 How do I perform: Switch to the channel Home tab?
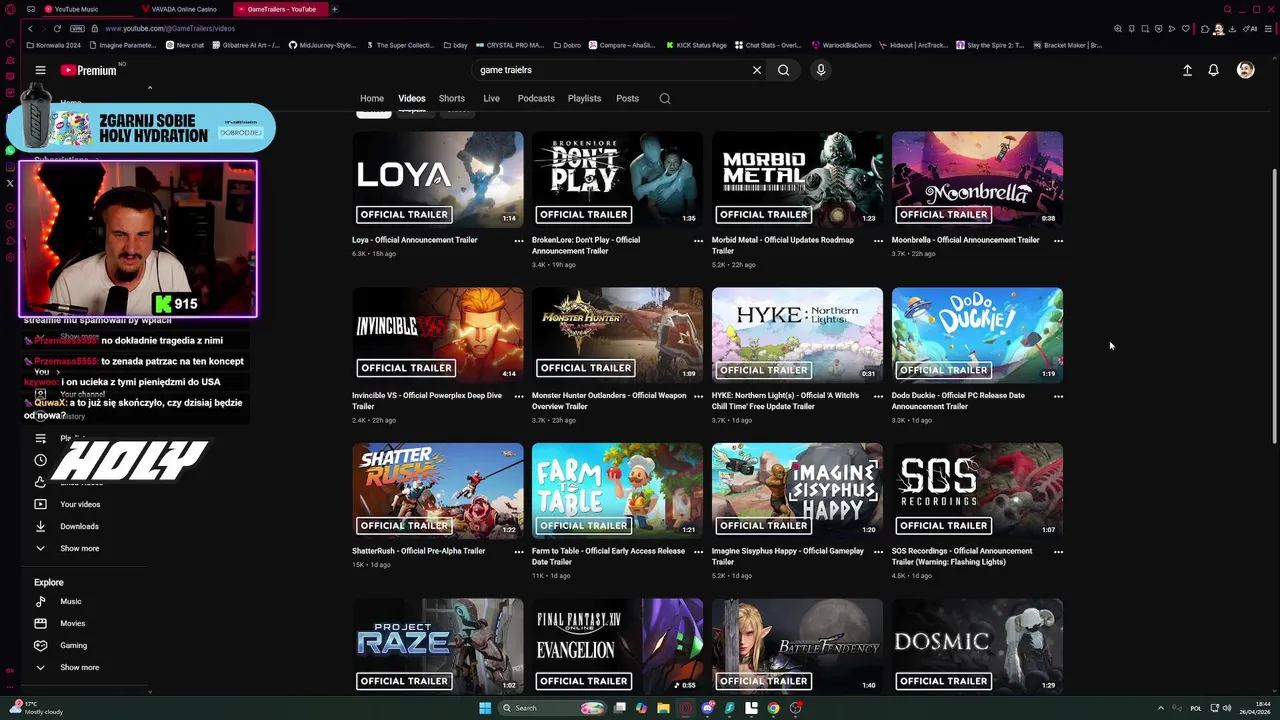[x=372, y=98]
